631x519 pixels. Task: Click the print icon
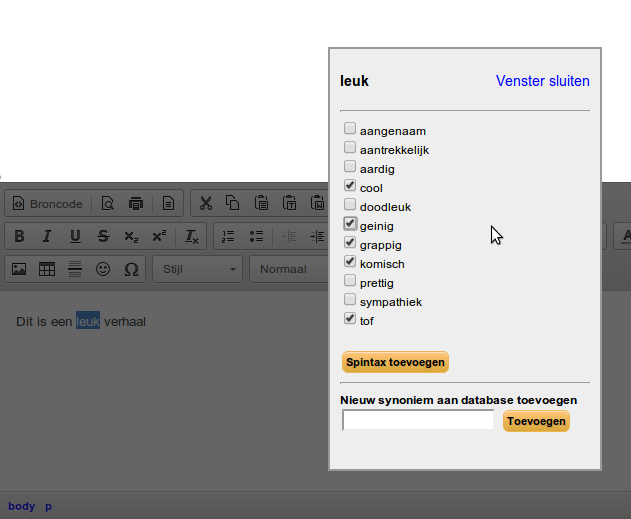[x=136, y=204]
